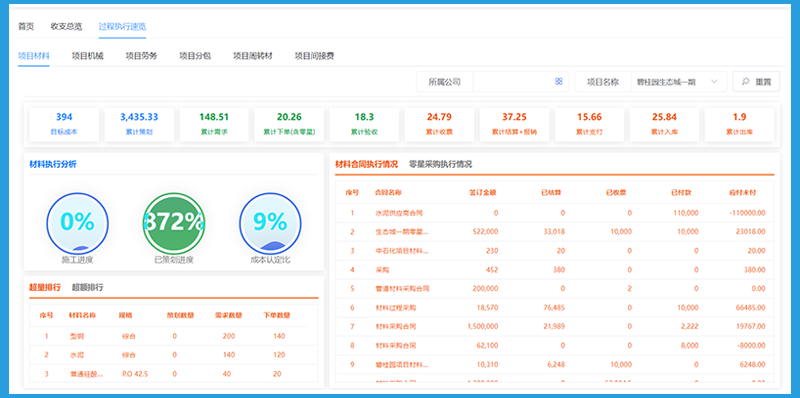Viewport: 800px width, 398px height.
Task: Switch to the 项目材料 sub-tab
Action: [34, 56]
